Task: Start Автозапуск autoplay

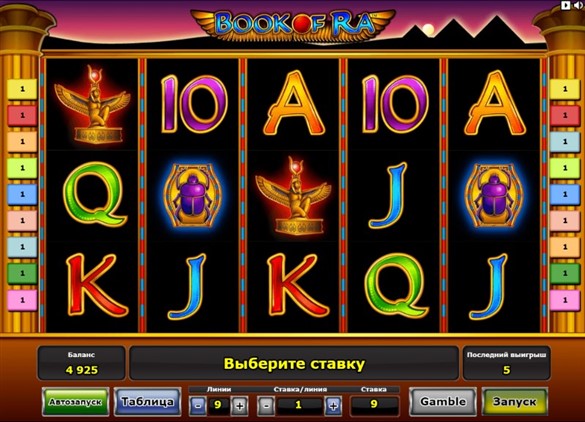Action: point(76,402)
